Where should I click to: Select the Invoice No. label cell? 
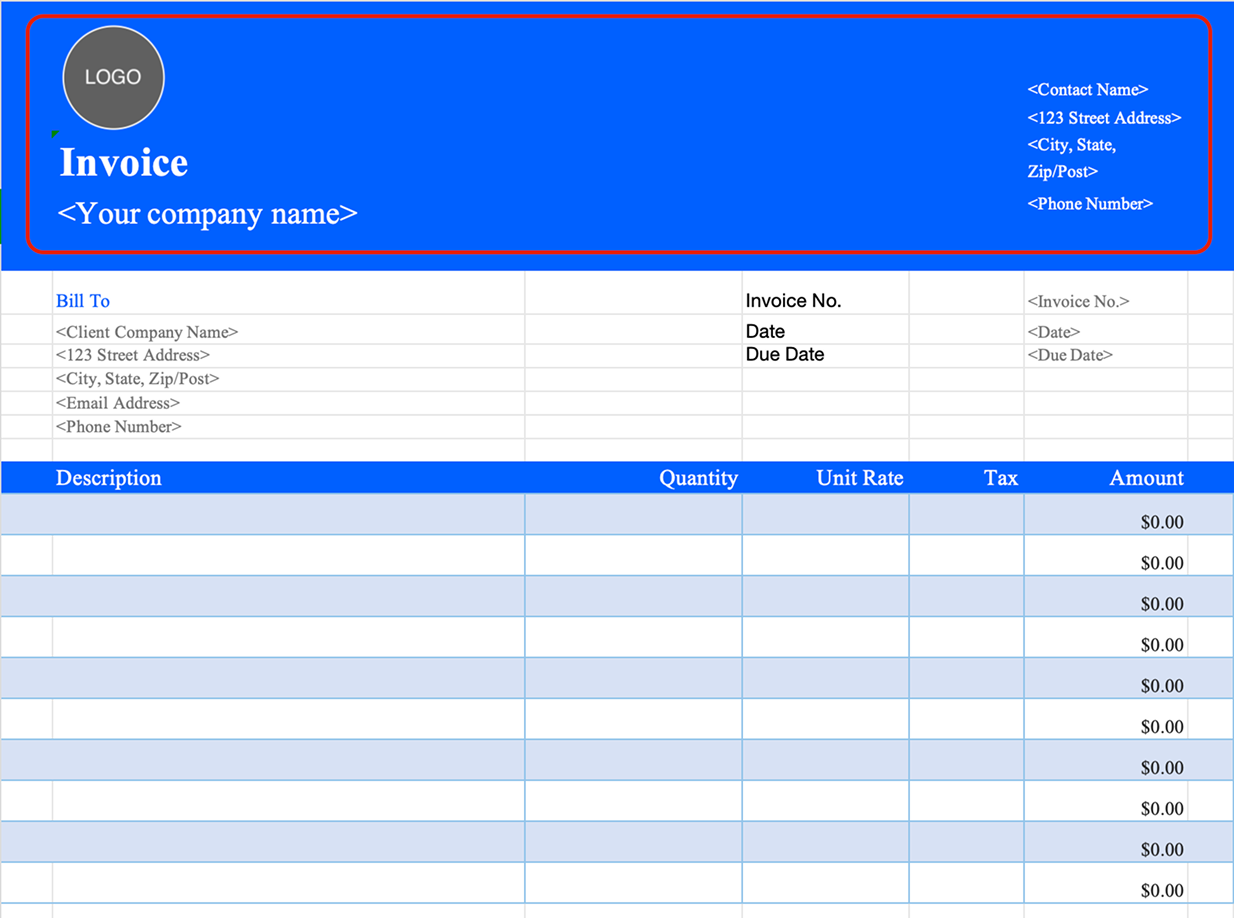tap(793, 300)
